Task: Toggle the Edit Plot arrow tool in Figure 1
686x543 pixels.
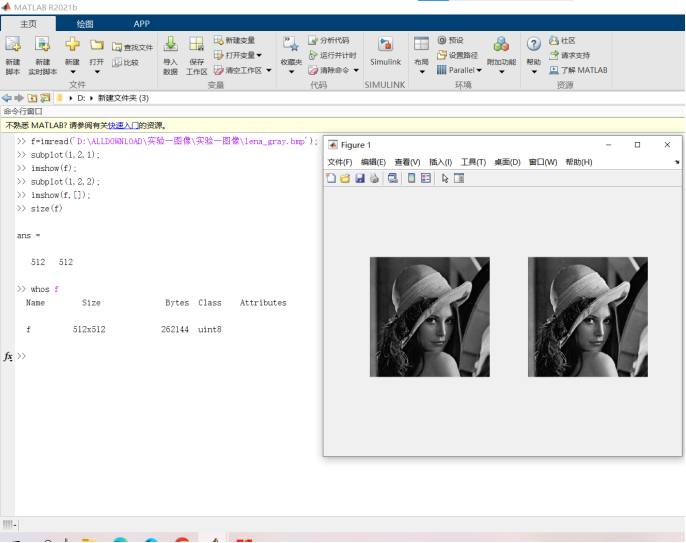Action: pos(445,178)
